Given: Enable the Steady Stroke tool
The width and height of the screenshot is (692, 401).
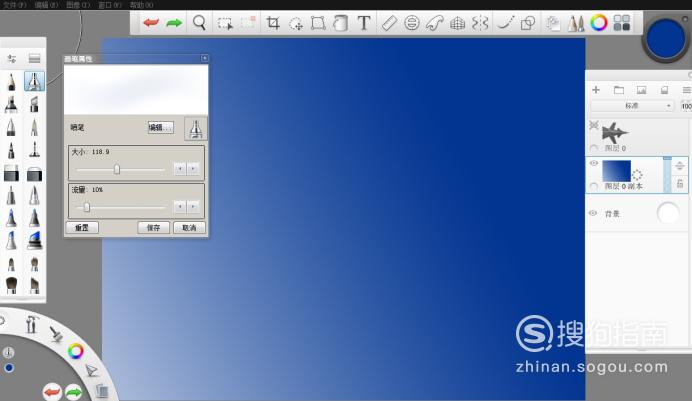Looking at the screenshot, I should [505, 22].
